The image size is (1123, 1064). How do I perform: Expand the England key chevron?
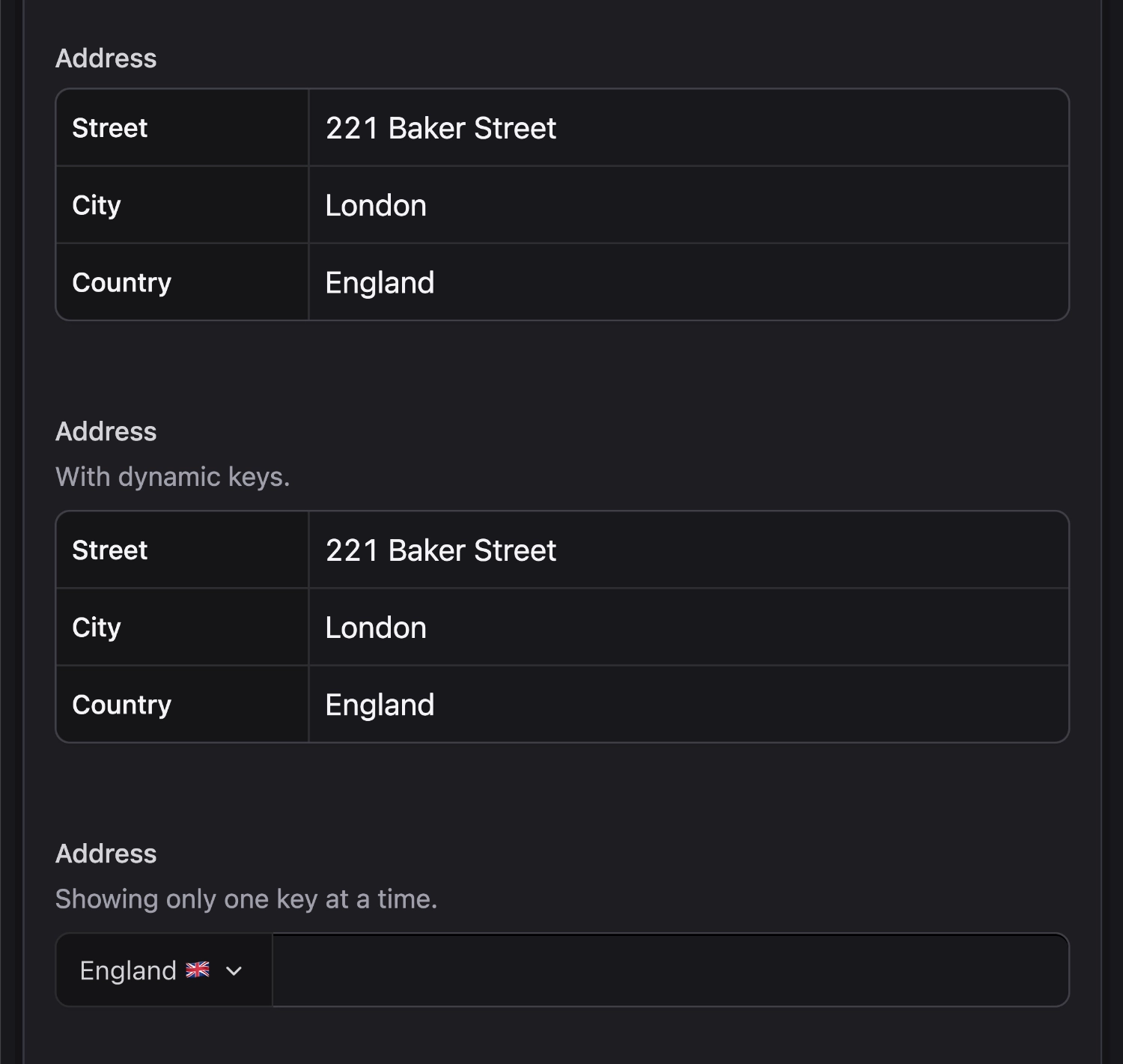[x=234, y=970]
